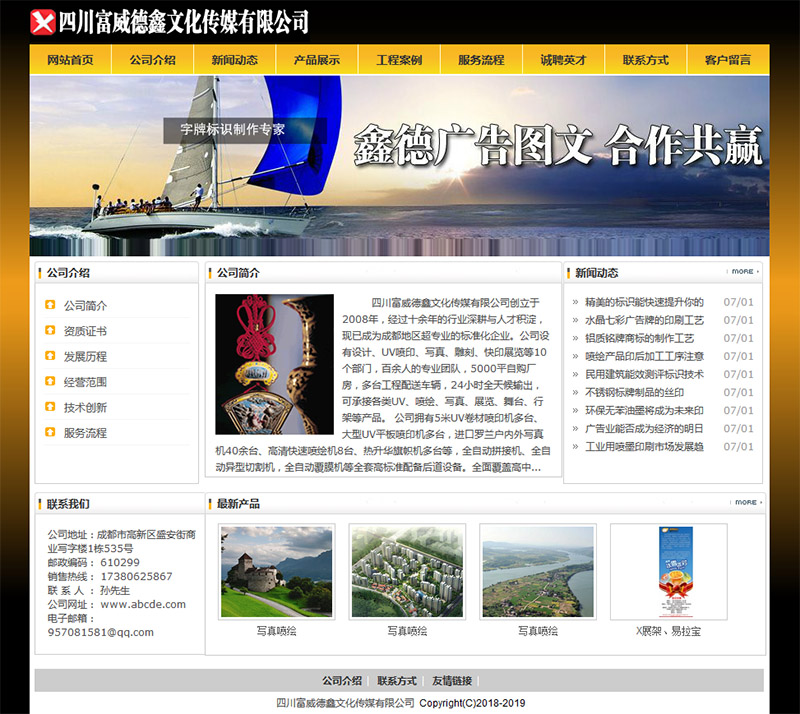800x714 pixels.
Task: View the X展架 易拉宝 product image
Action: (669, 571)
